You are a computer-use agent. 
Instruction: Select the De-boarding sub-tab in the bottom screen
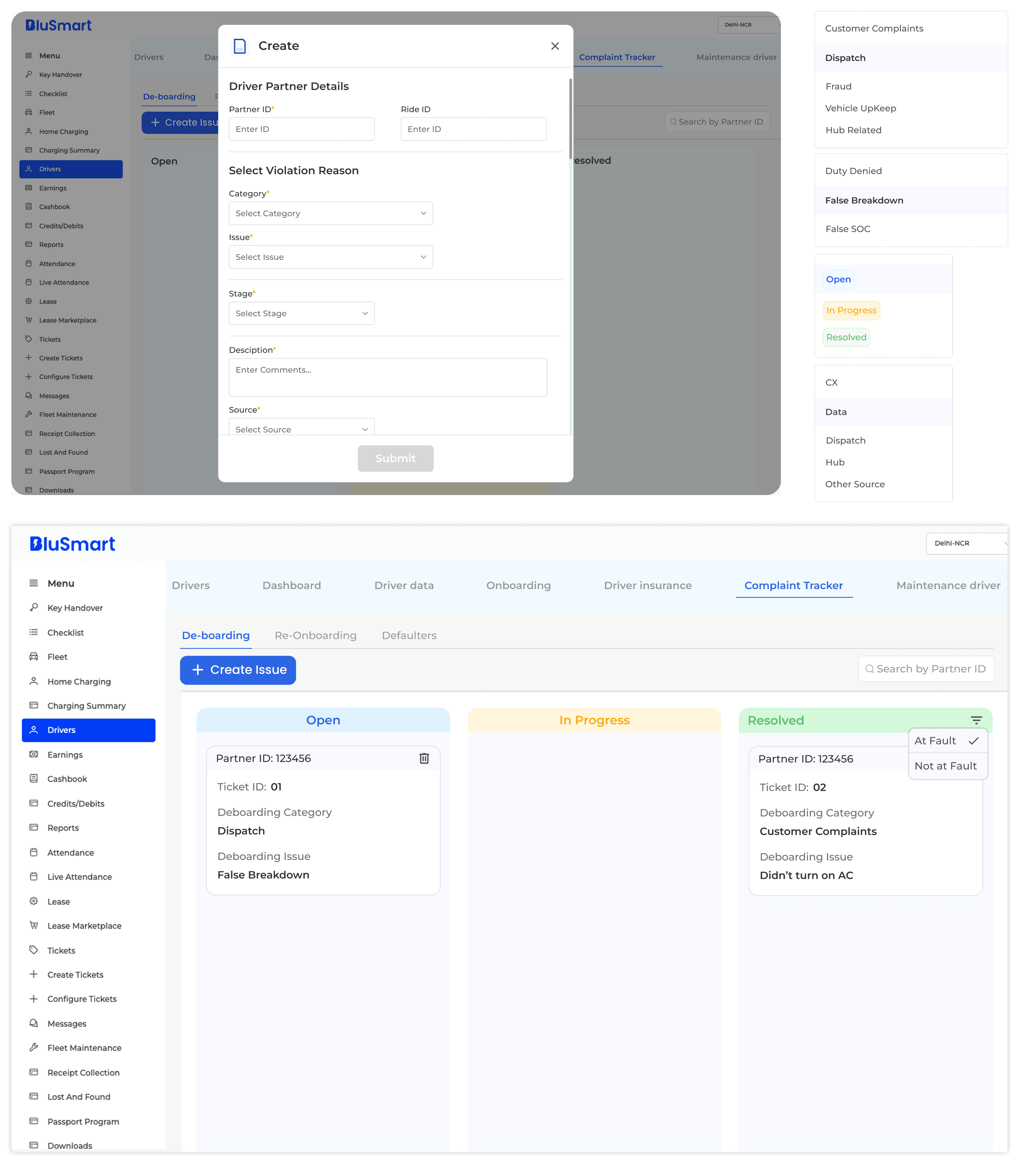point(215,635)
